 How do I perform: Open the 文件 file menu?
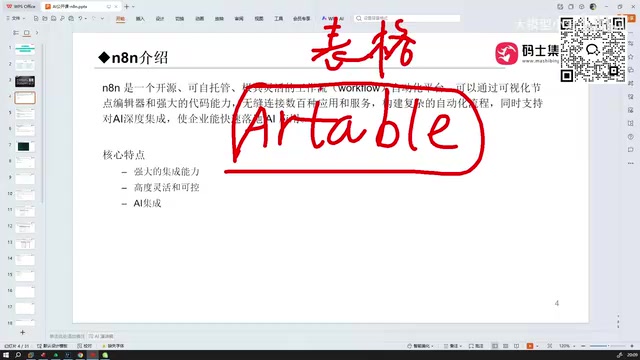(x=16, y=18)
